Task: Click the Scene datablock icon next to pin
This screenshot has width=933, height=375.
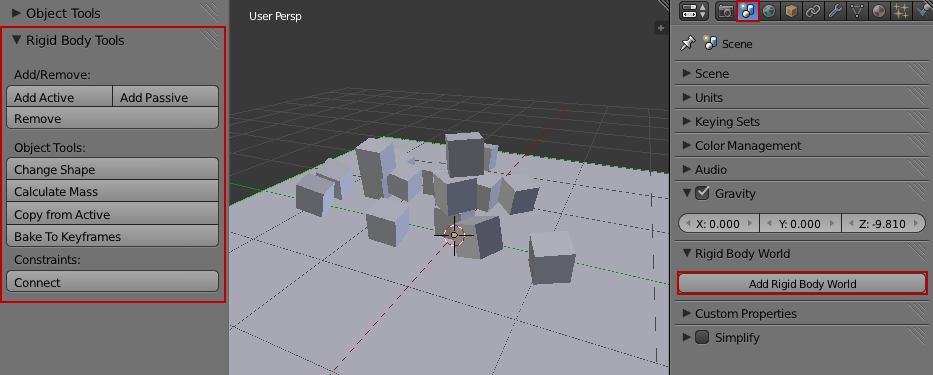Action: pos(710,43)
